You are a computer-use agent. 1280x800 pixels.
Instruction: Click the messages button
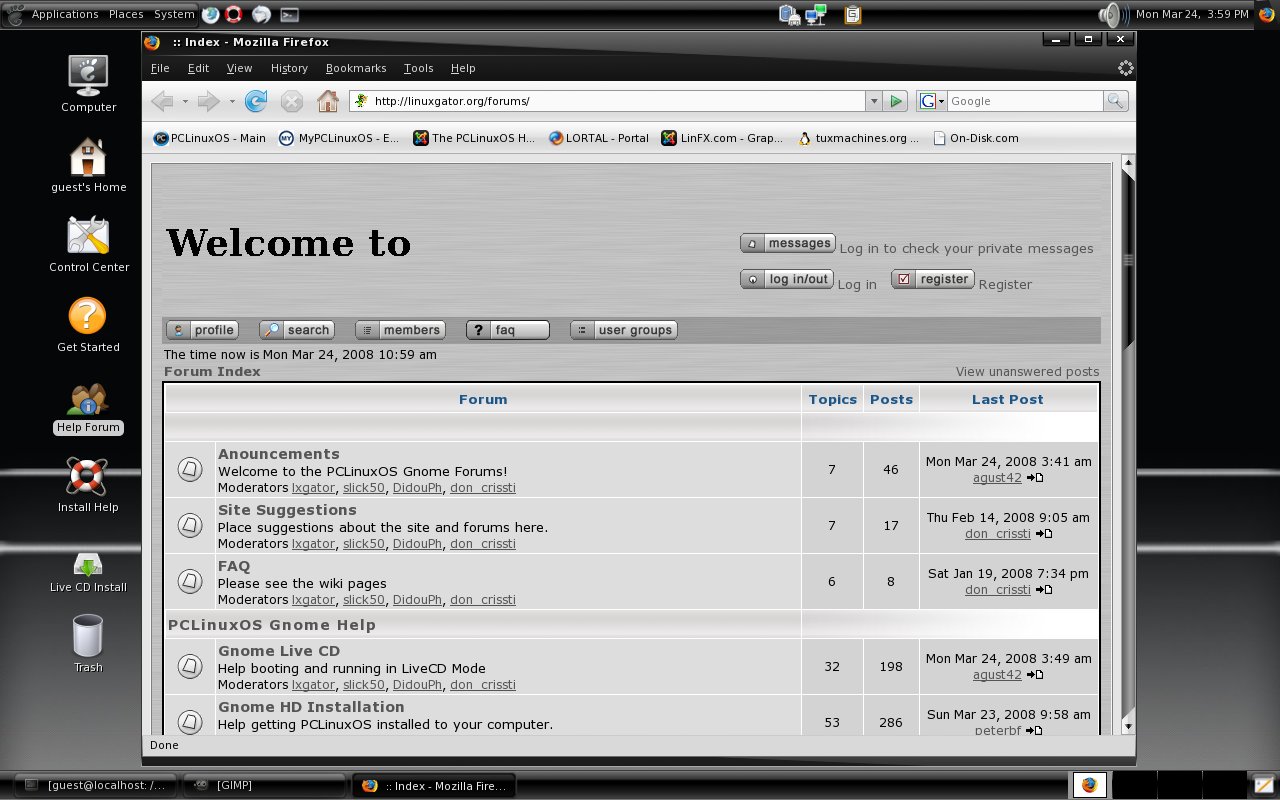(788, 243)
